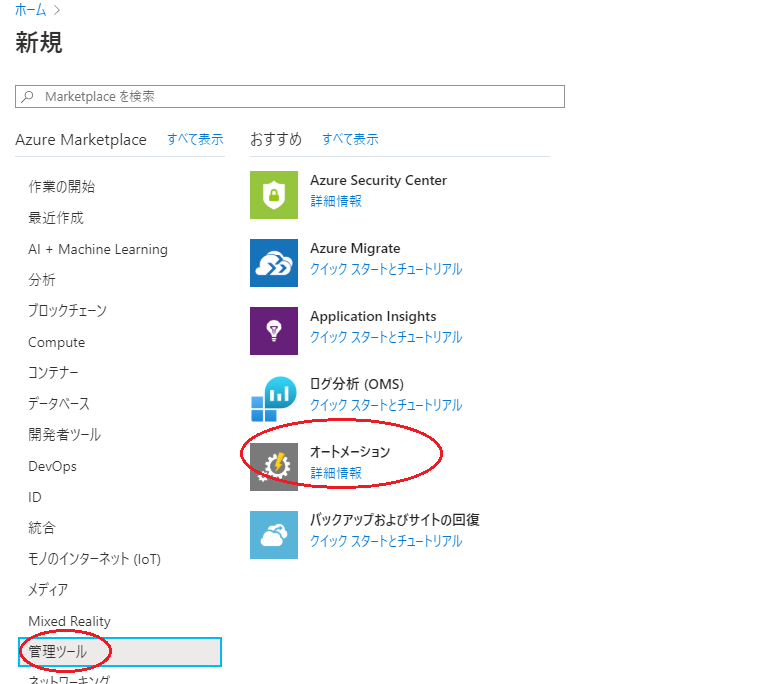This screenshot has width=767, height=684.
Task: Click the オートメーション gear icon
Action: 273,467
